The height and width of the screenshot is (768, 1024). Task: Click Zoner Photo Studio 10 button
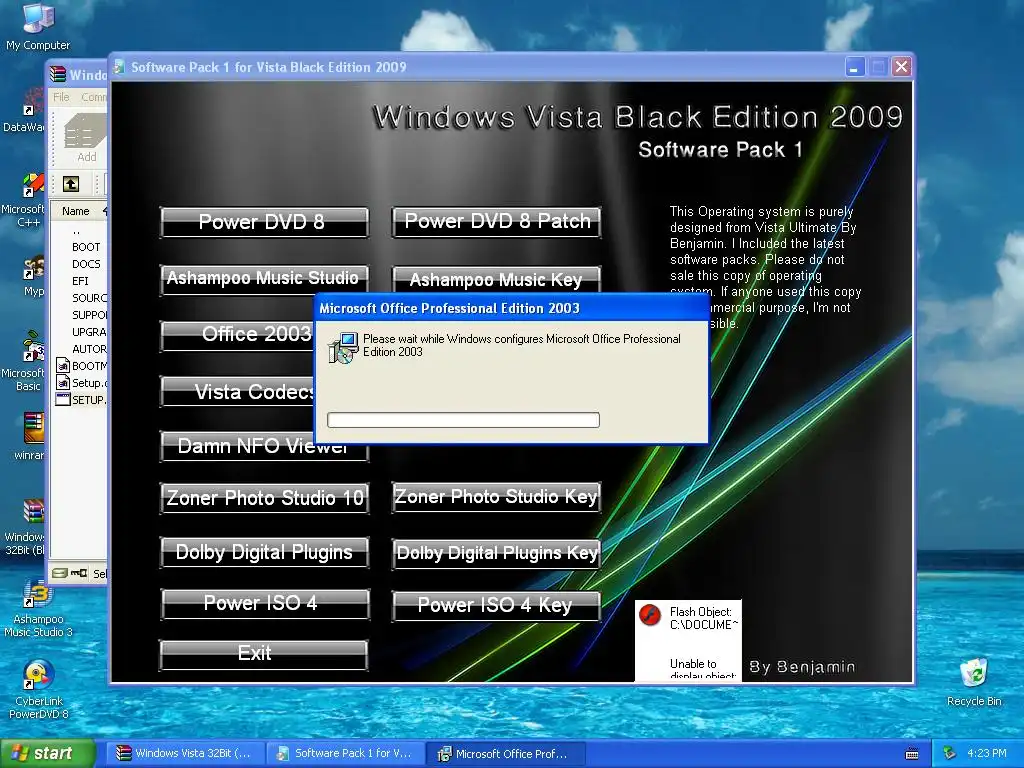264,498
